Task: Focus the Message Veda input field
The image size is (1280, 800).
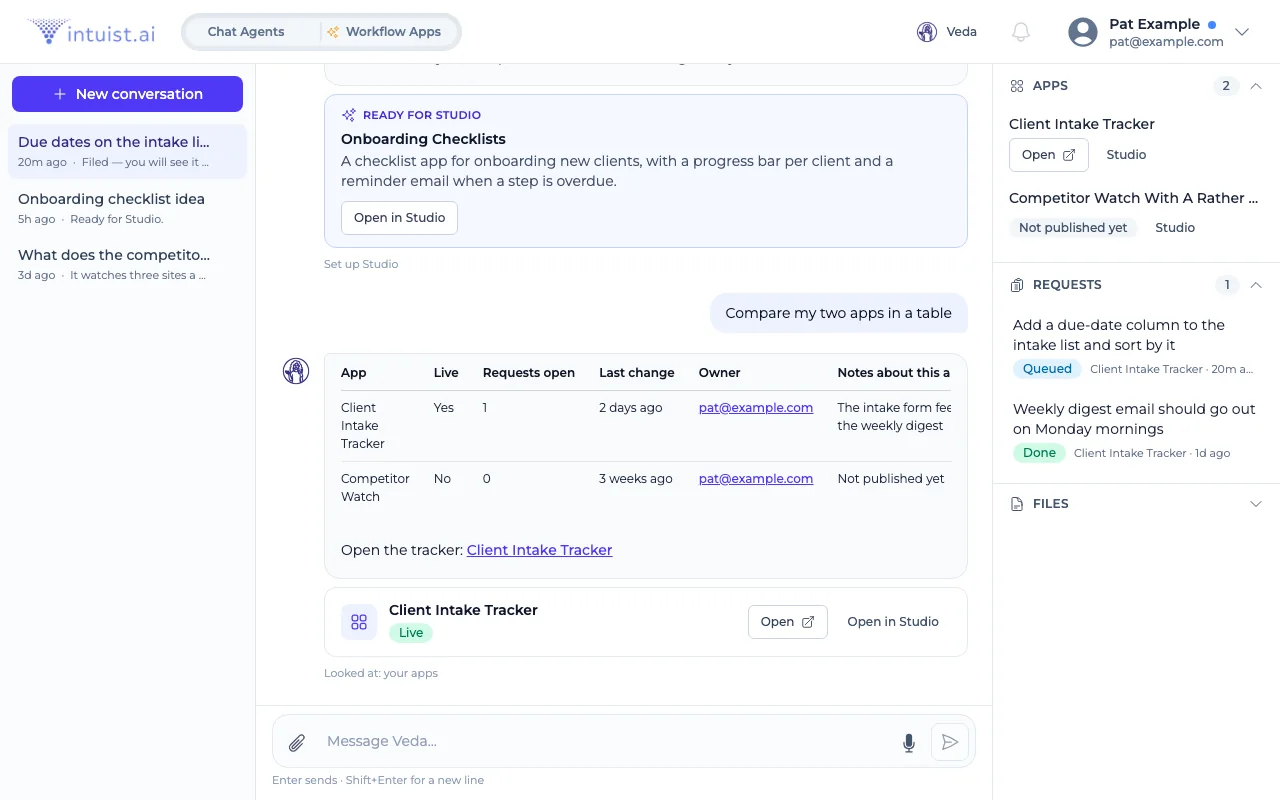Action: 606,742
